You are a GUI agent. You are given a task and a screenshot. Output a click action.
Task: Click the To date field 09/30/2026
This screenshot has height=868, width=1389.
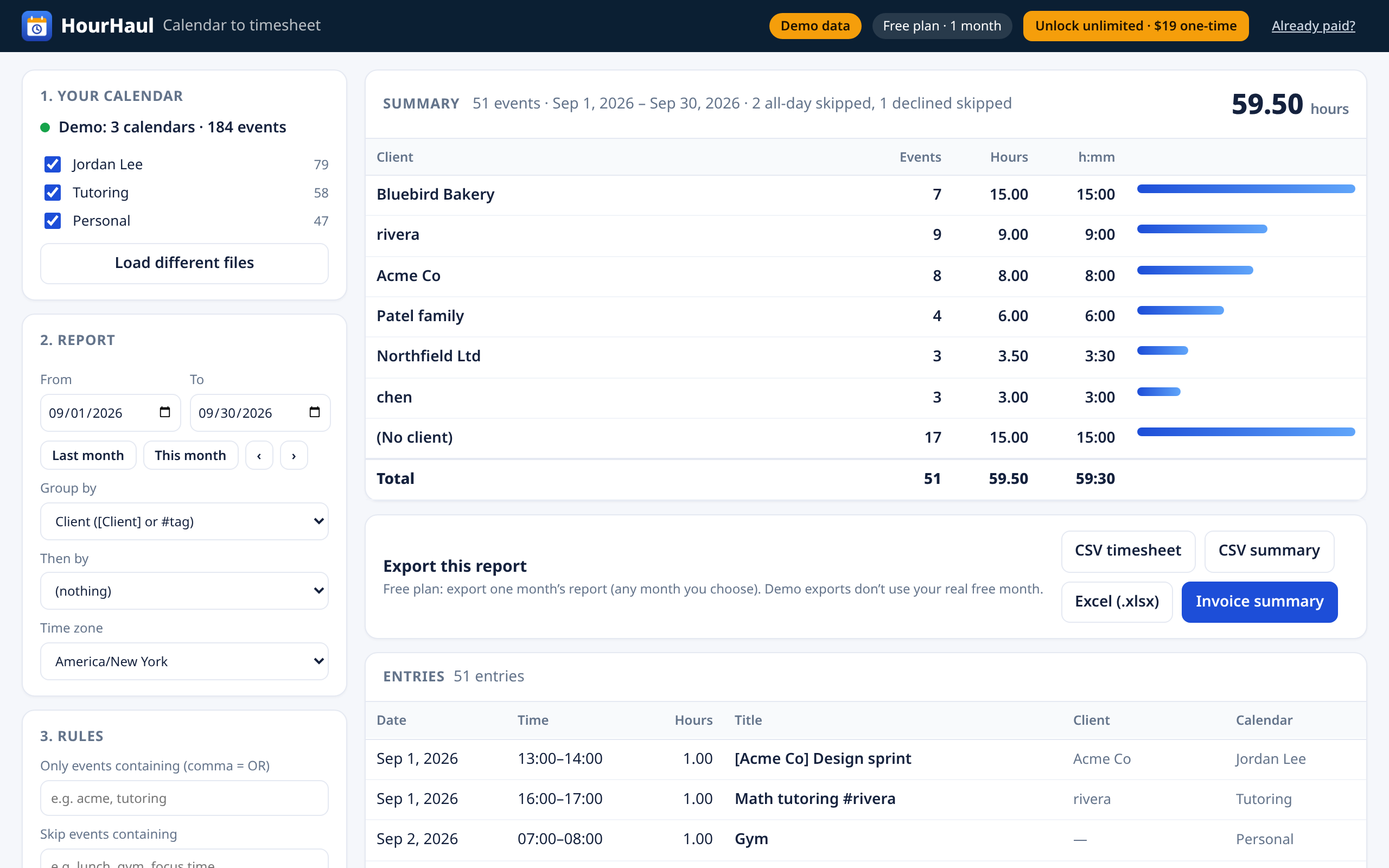[260, 412]
